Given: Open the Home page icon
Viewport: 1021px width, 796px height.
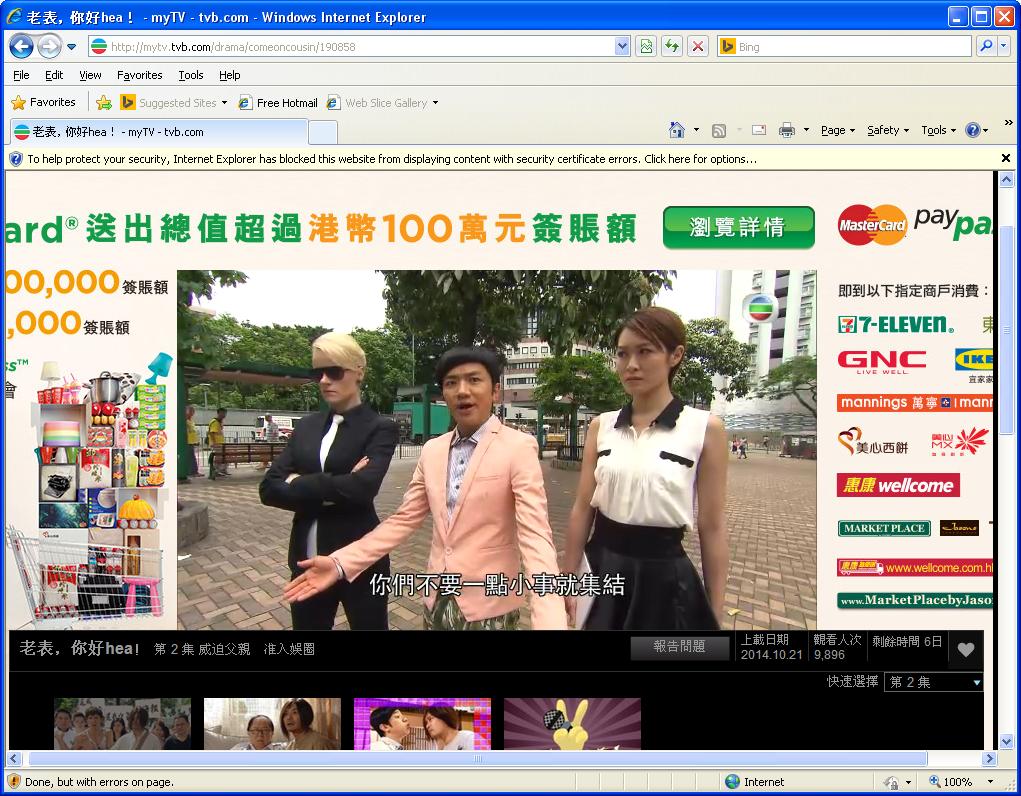Looking at the screenshot, I should tap(677, 130).
